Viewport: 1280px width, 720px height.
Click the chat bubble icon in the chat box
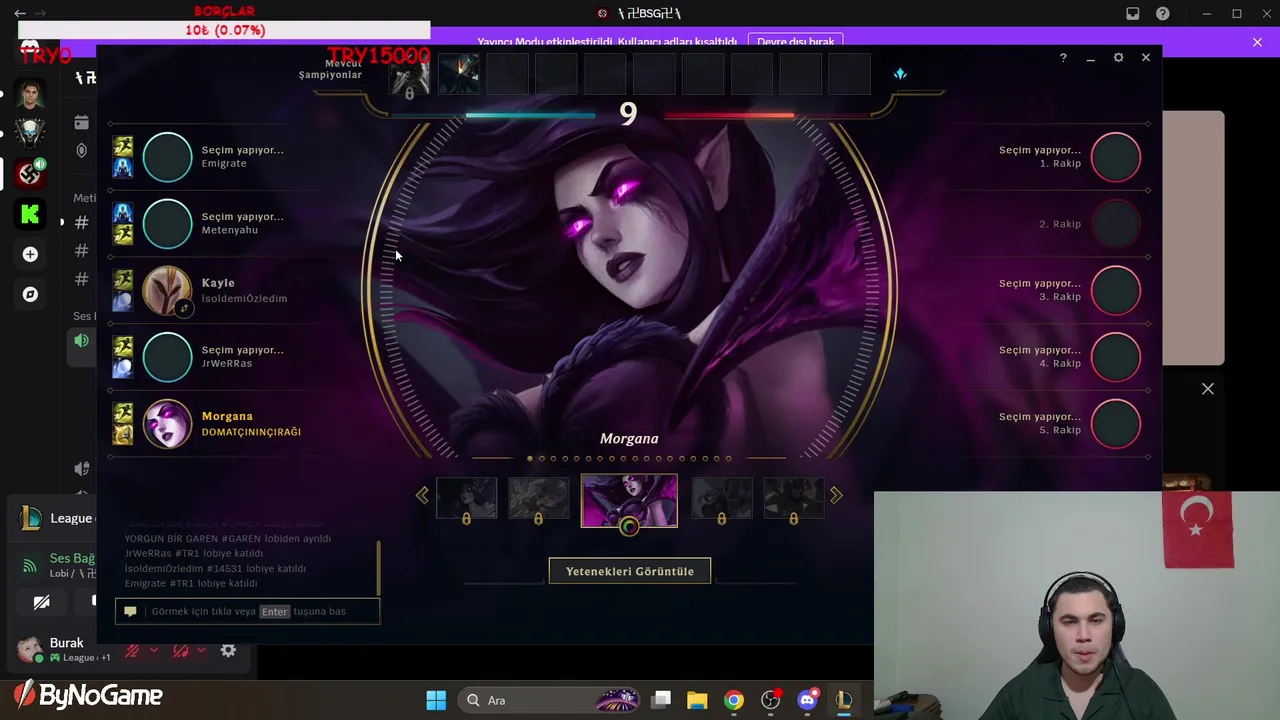tap(130, 611)
